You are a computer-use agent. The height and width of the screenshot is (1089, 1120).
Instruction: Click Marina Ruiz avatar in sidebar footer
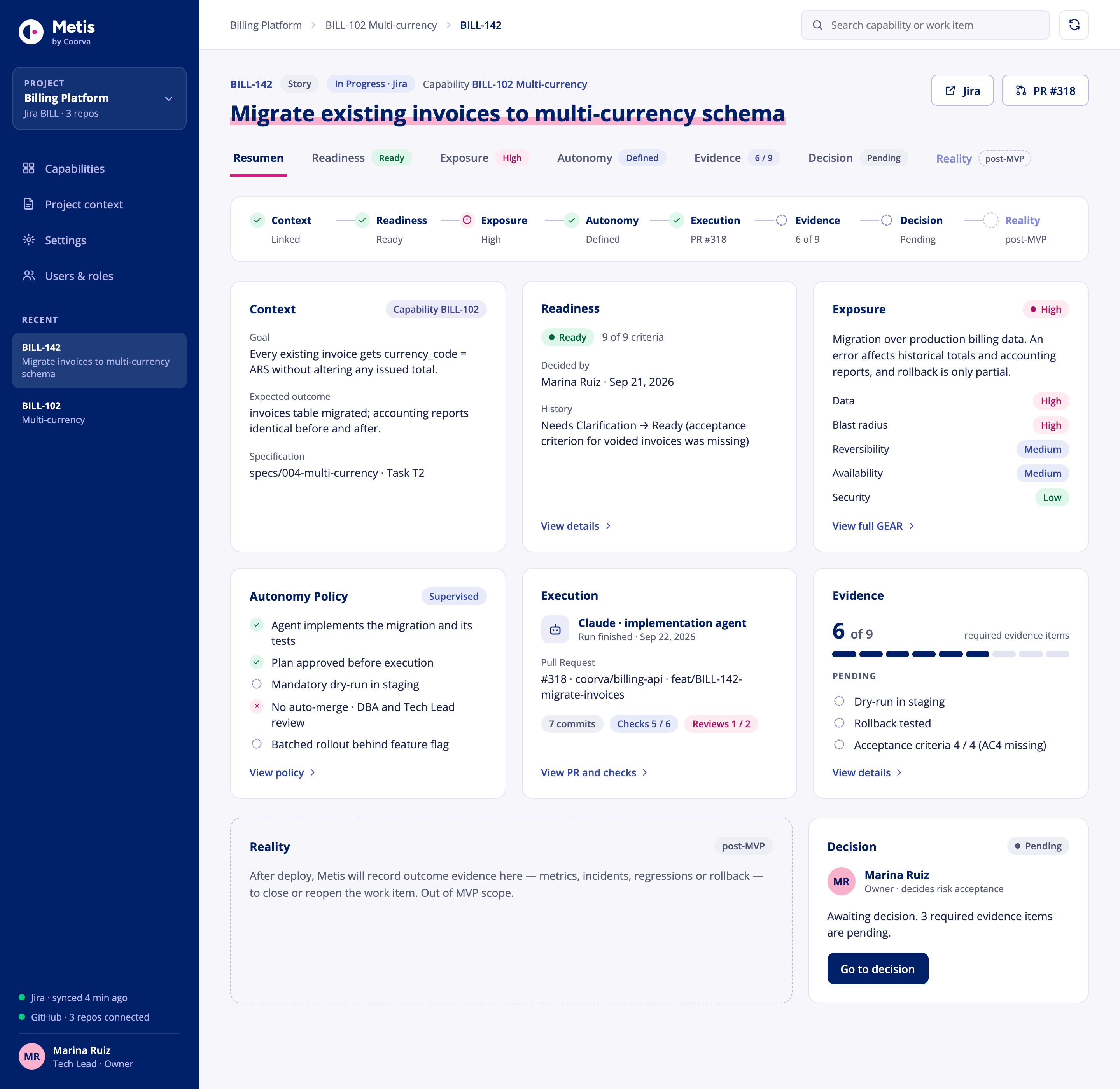tap(32, 1056)
